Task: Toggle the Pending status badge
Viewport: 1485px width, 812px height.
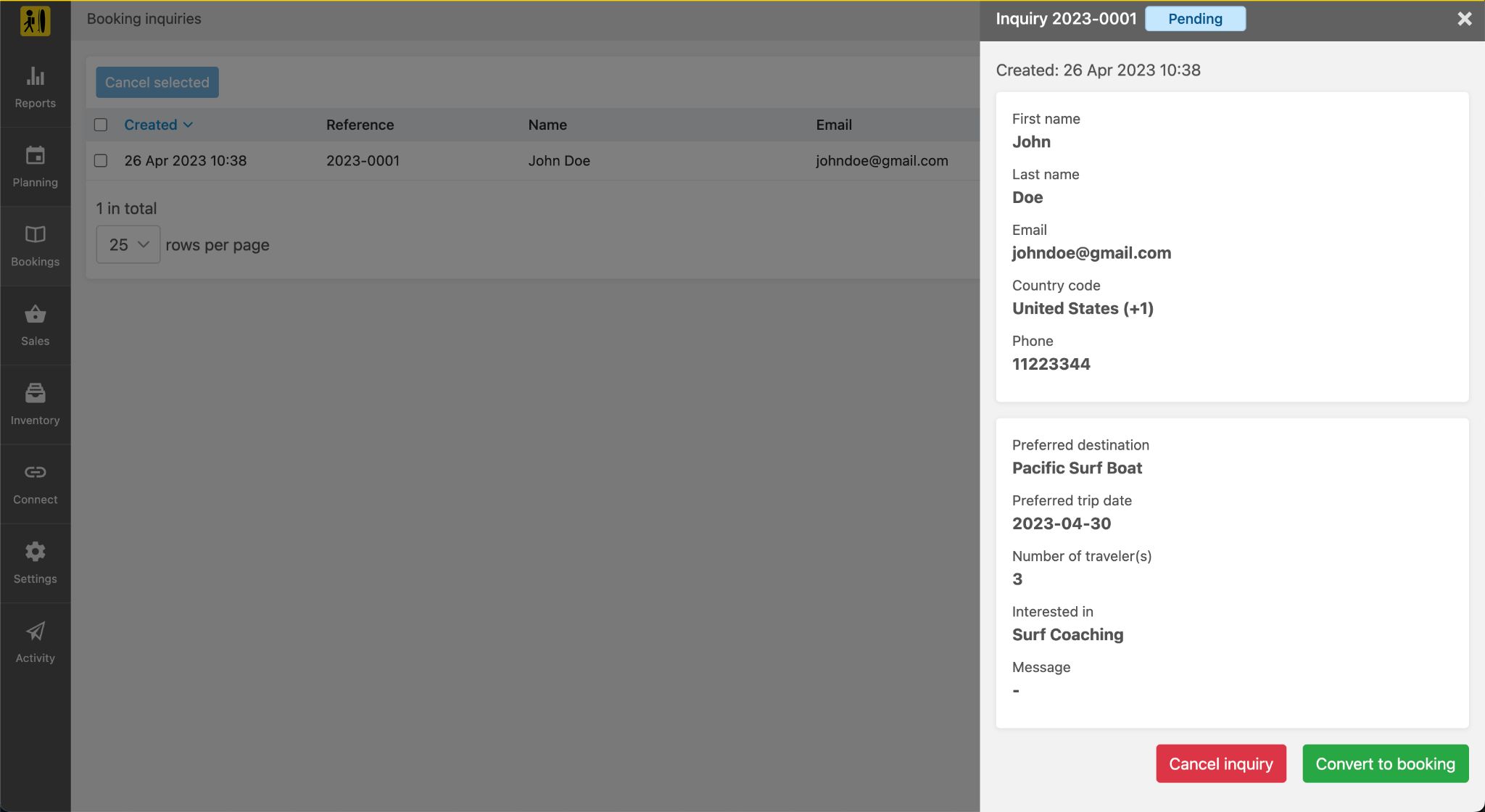Action: pyautogui.click(x=1194, y=18)
